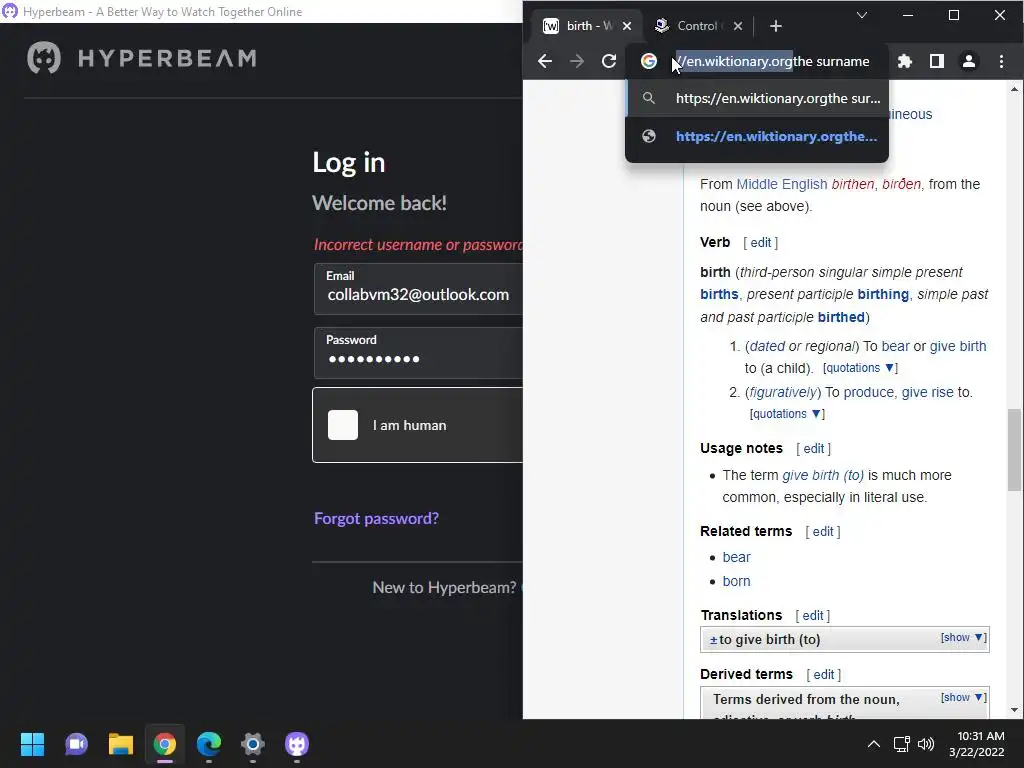Click Chrome's back arrow button

(545, 61)
